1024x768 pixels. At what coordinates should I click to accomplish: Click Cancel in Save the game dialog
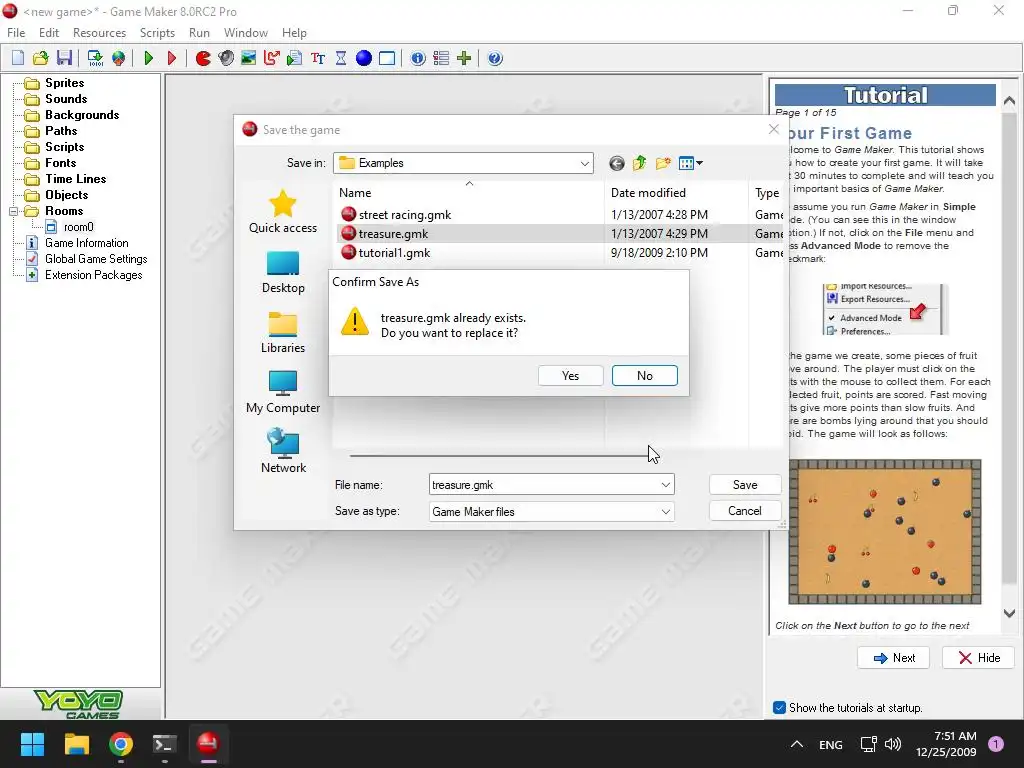click(744, 511)
